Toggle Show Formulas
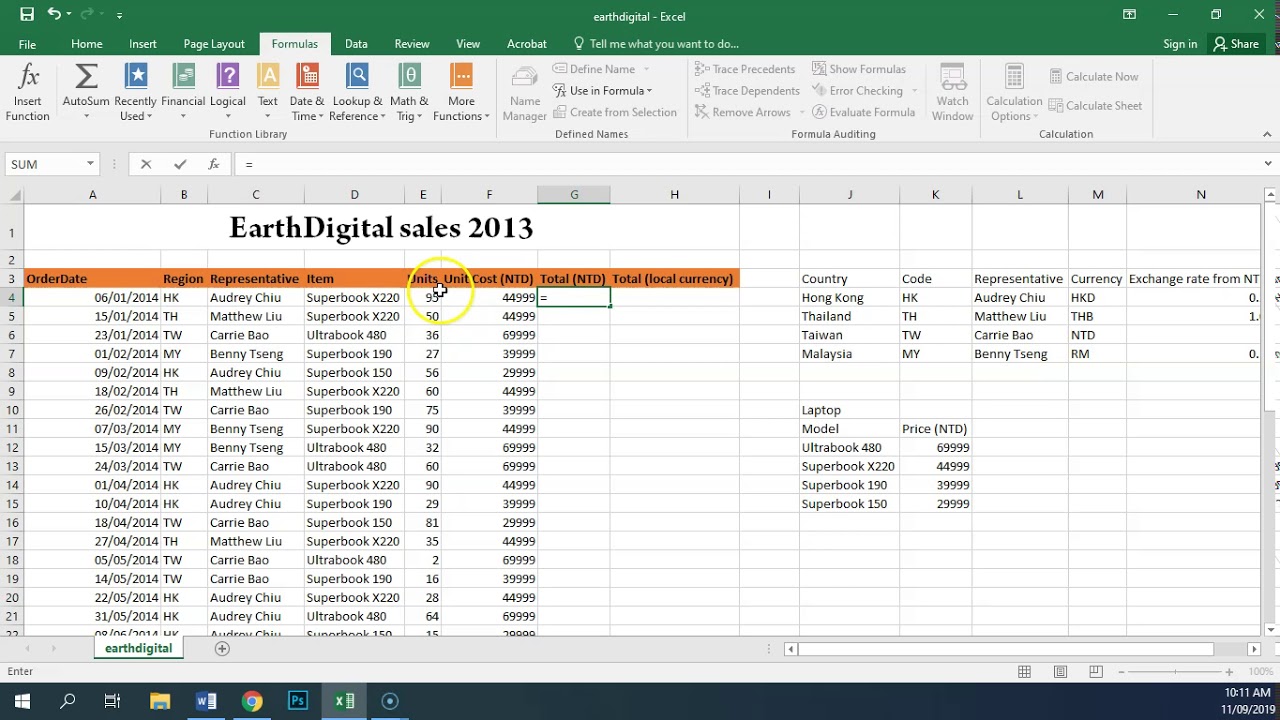The image size is (1280, 720). 858,69
